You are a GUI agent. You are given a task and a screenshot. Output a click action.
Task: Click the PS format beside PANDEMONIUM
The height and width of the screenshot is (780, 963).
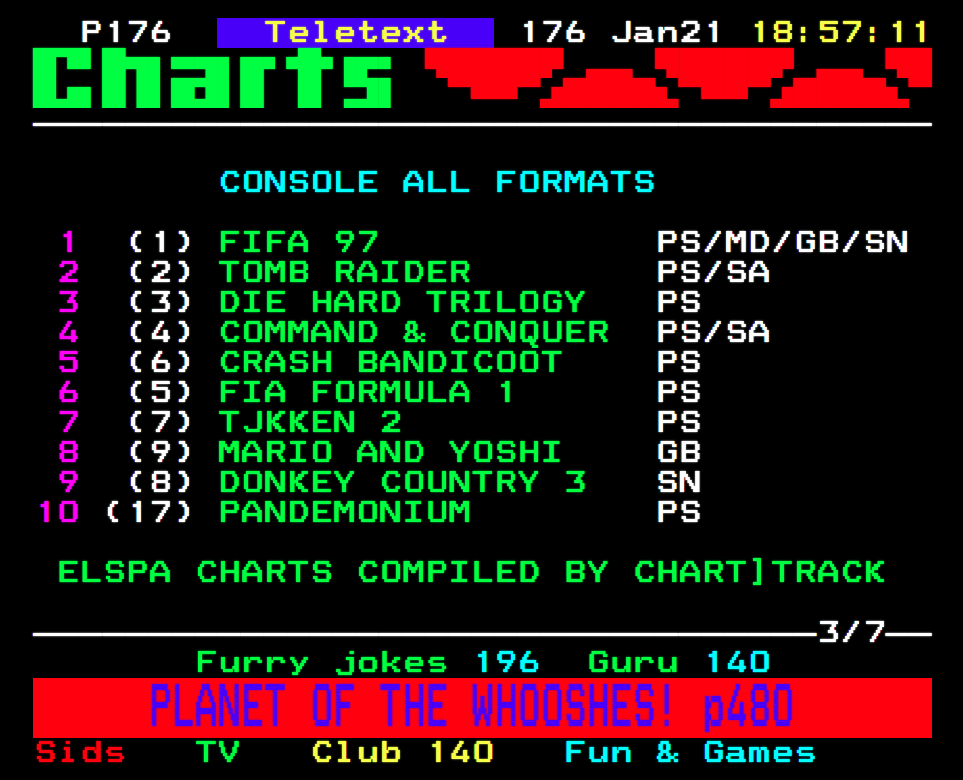click(x=679, y=513)
